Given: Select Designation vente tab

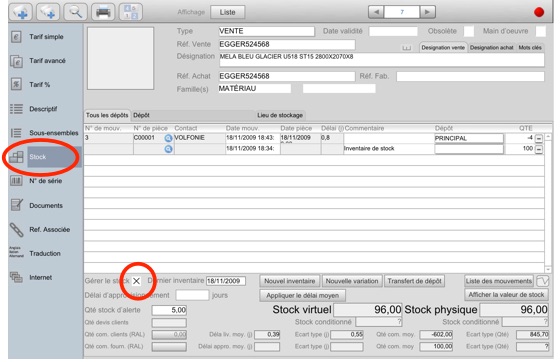Looking at the screenshot, I should click(443, 47).
